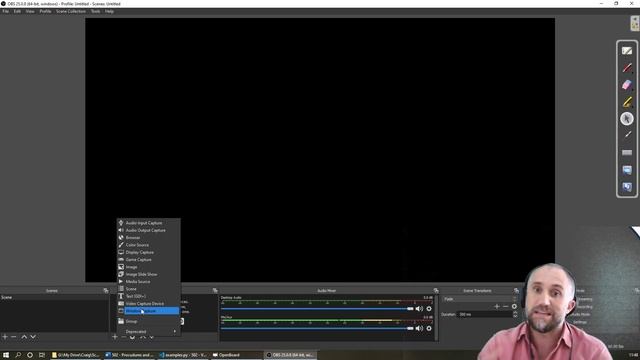Screen dimensions: 640x360
Task: Choose Display Capture source
Action: (x=149, y=252)
